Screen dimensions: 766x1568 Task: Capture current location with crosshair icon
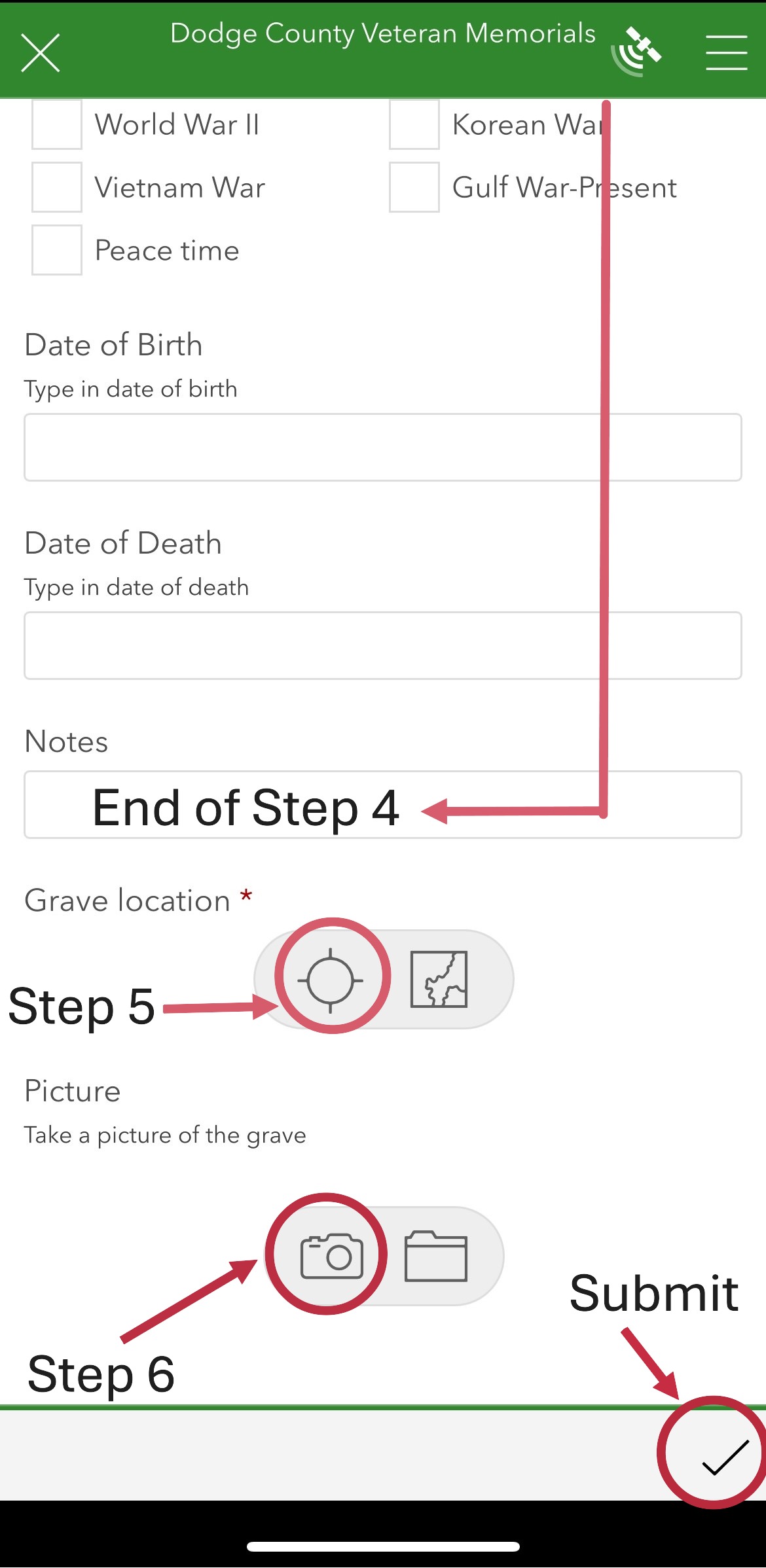[x=331, y=980]
